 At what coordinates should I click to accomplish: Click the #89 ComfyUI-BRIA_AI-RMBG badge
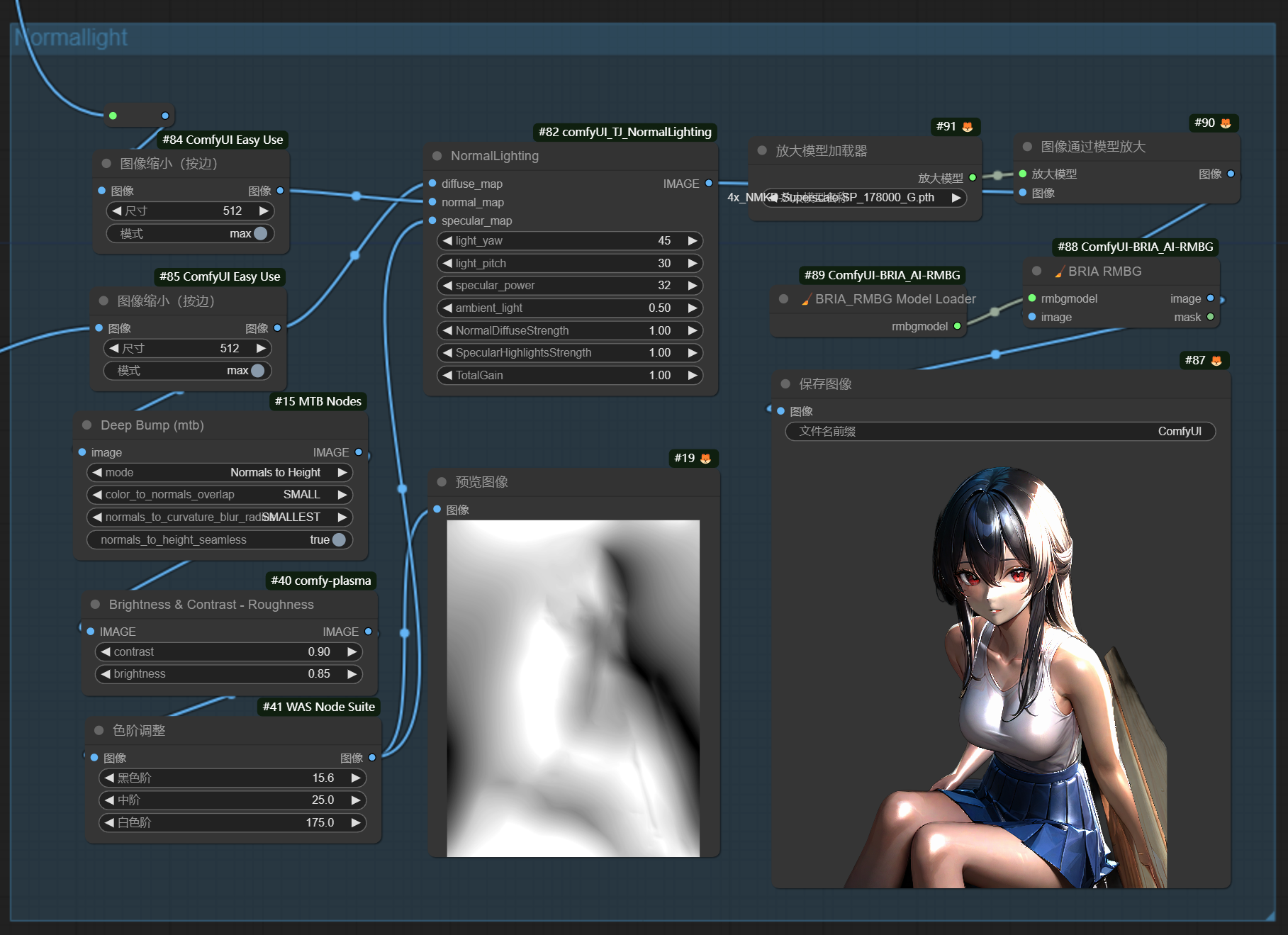coord(882,275)
